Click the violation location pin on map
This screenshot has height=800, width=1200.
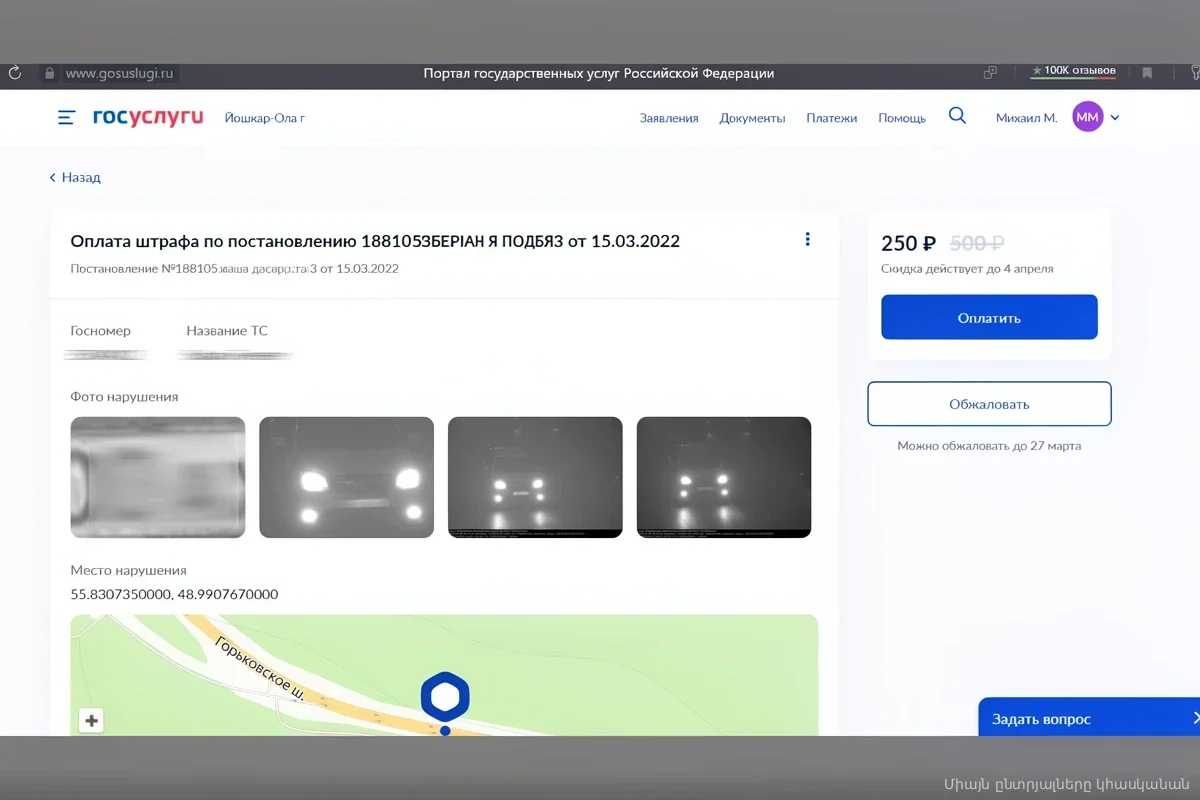[445, 698]
